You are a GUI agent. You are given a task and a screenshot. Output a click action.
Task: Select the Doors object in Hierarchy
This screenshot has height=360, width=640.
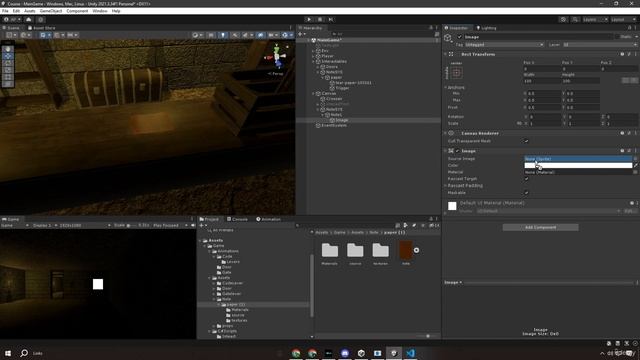tap(331, 67)
